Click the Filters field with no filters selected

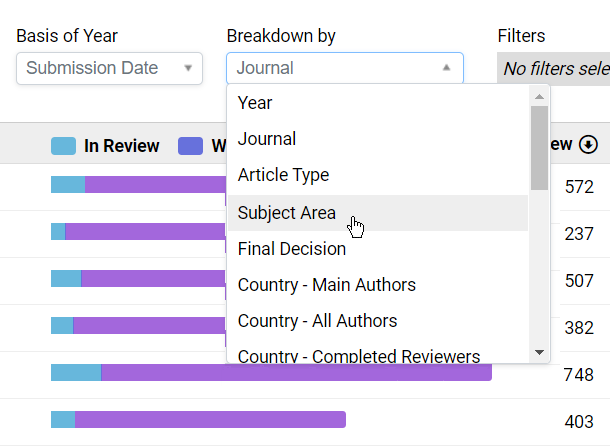click(555, 68)
